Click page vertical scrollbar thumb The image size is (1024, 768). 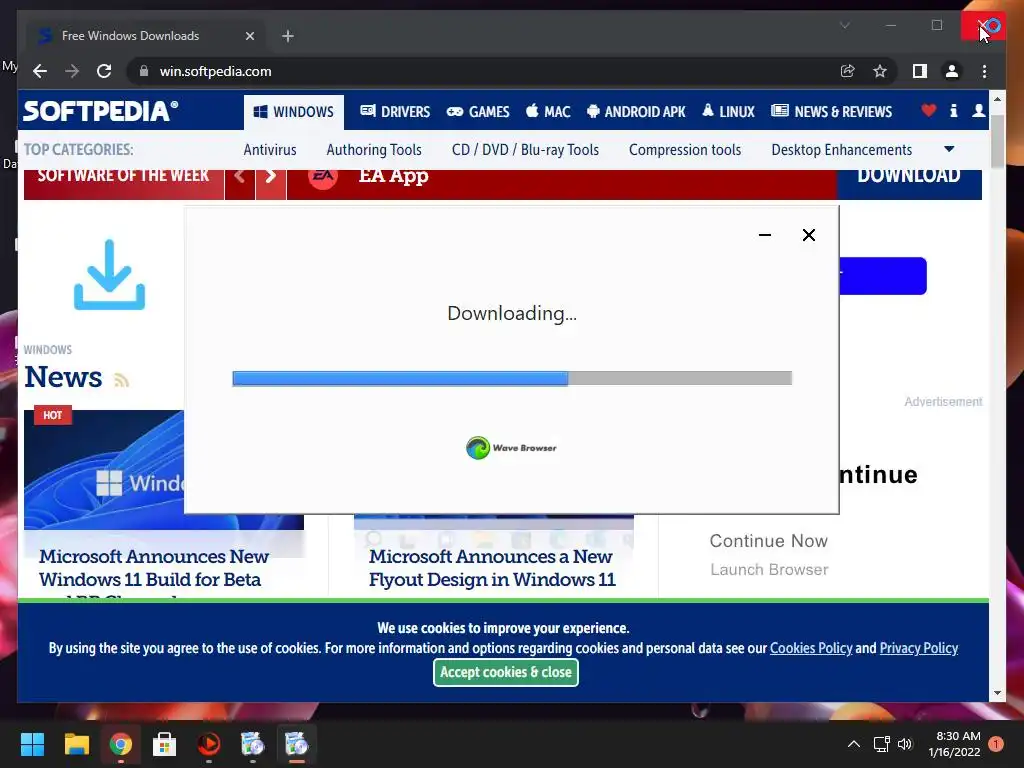point(997,140)
